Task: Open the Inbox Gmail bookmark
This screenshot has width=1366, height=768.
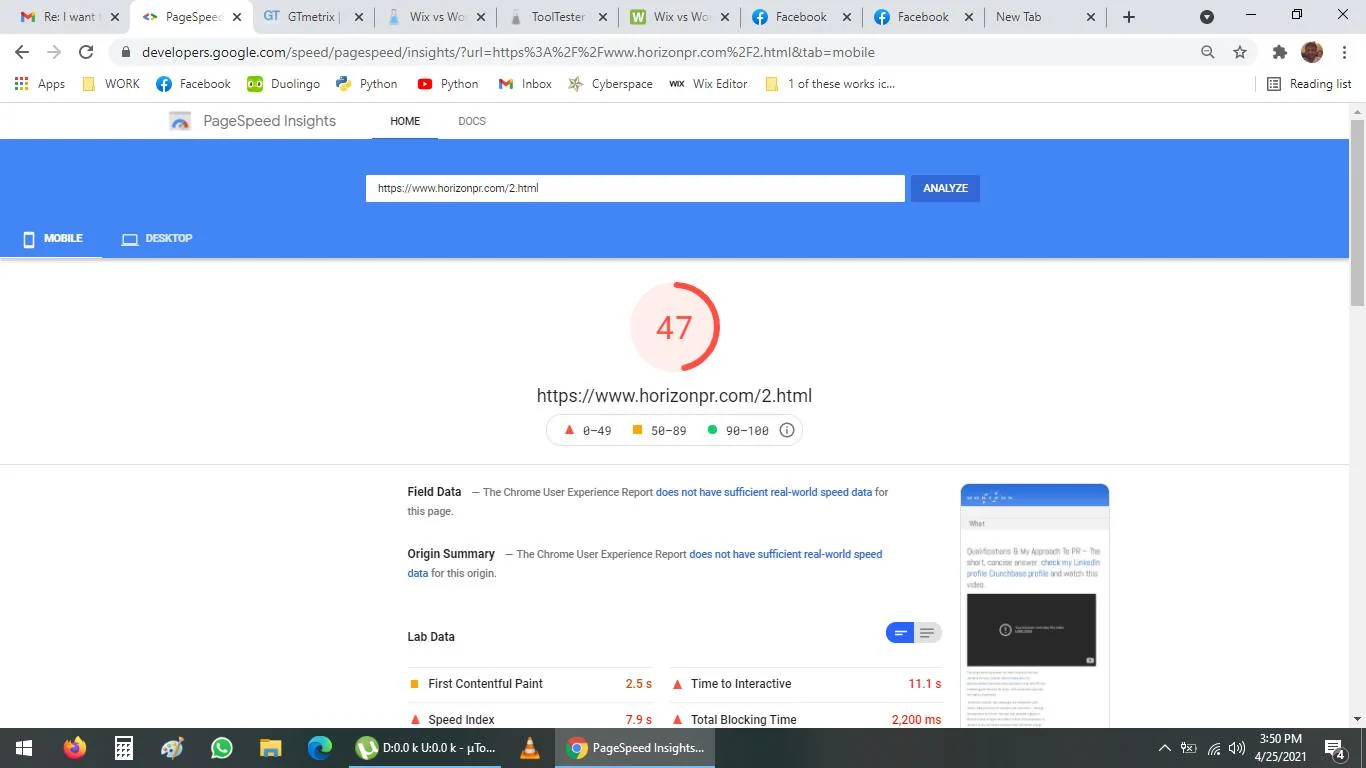Action: [x=525, y=84]
